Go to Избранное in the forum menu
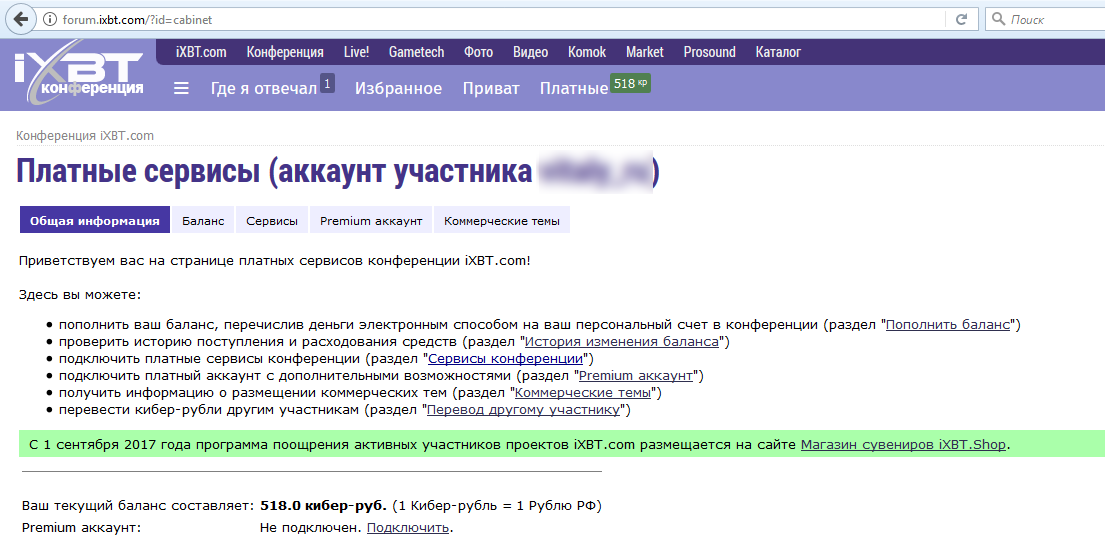Image resolution: width=1105 pixels, height=546 pixels. 398,89
